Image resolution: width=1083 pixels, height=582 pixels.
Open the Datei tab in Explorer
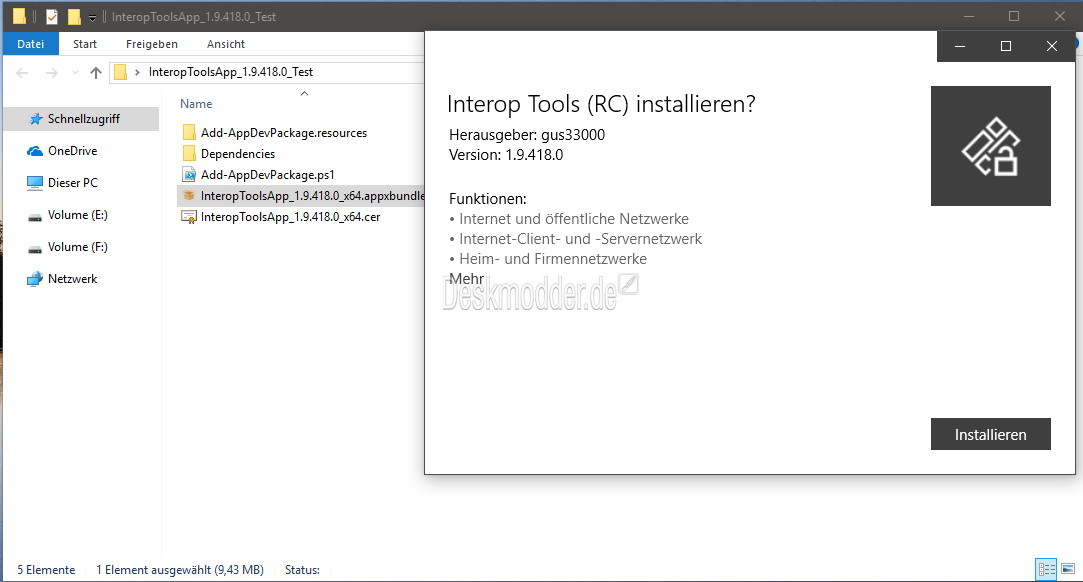30,43
